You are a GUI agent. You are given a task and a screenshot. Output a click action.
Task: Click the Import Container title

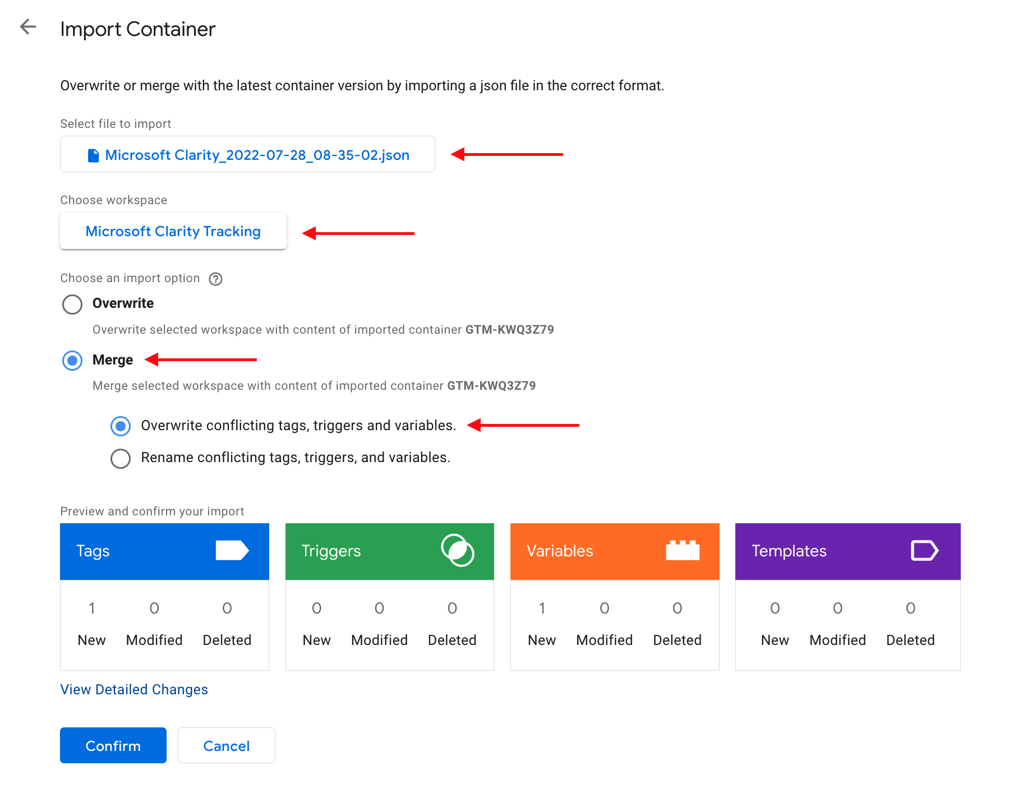pyautogui.click(x=138, y=29)
